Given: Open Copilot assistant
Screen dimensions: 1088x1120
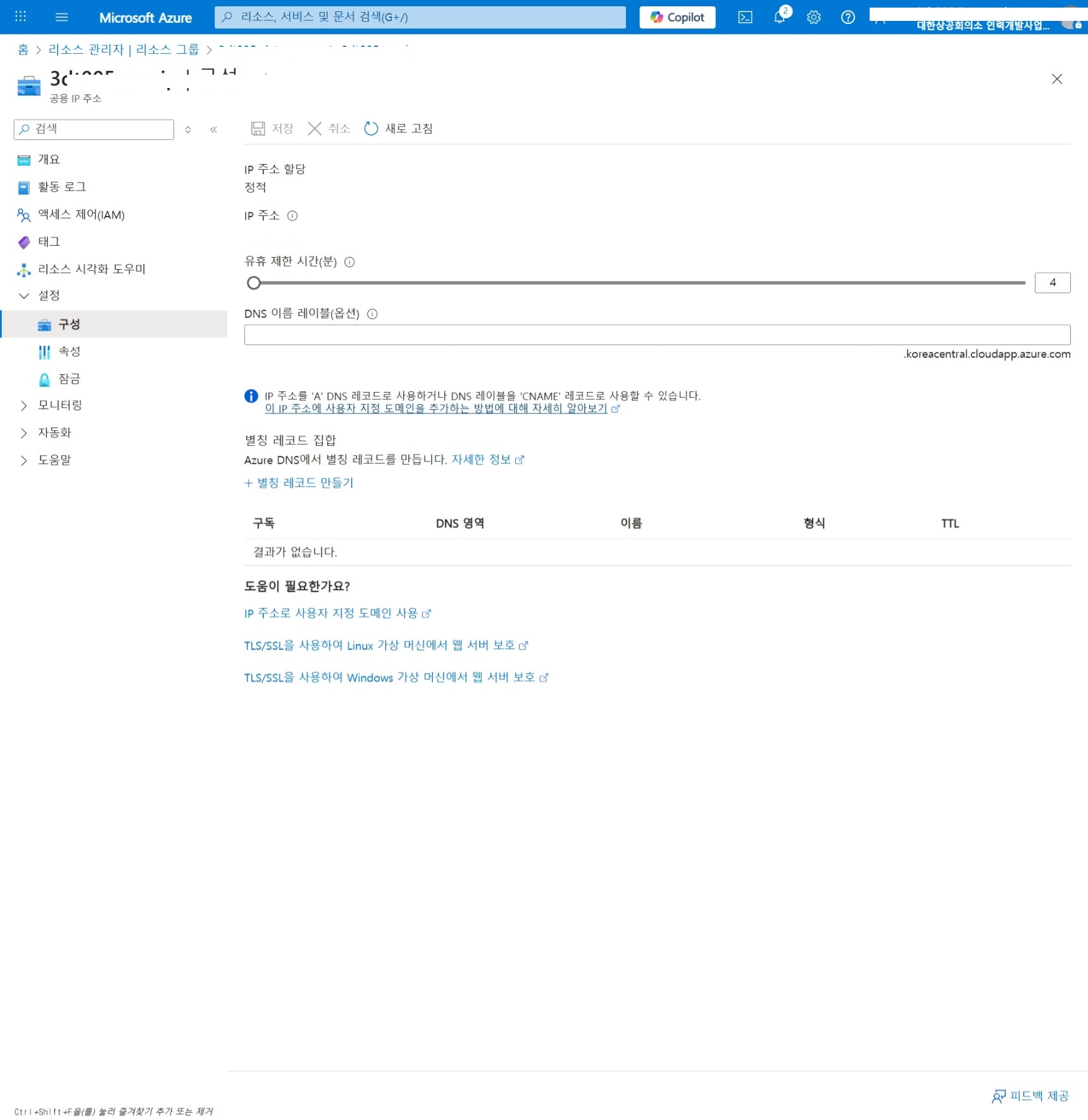Looking at the screenshot, I should [677, 17].
